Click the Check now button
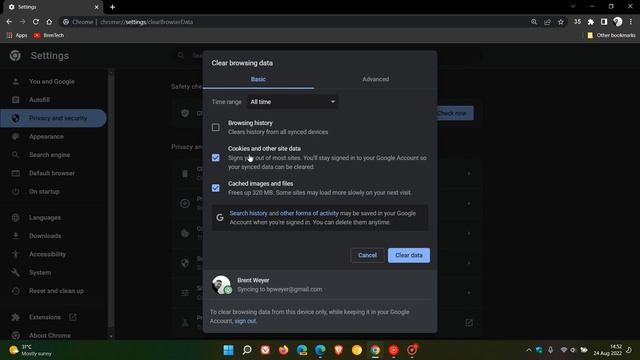The image size is (640, 360). tap(452, 113)
